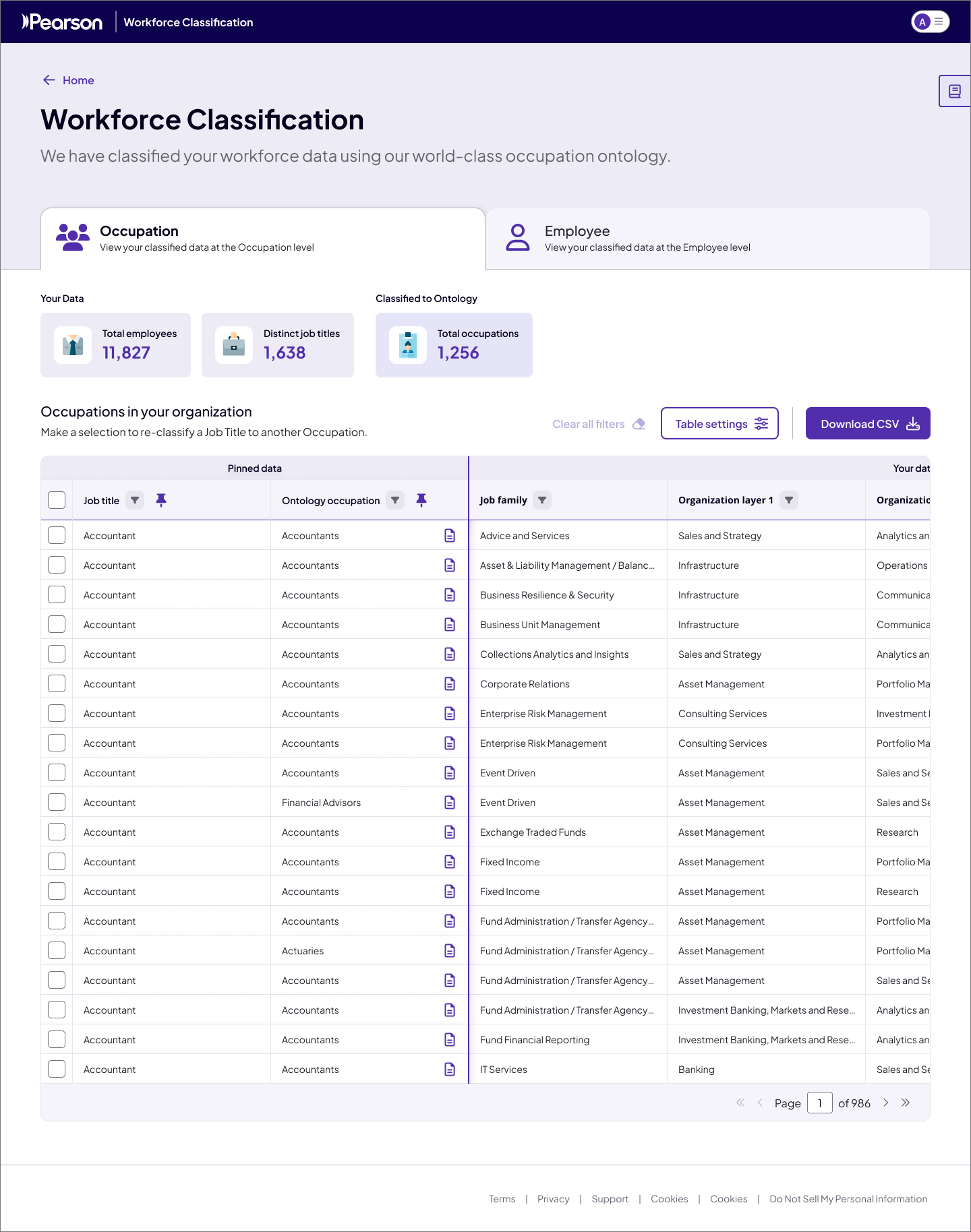Open the document icon in the Actuaries row

click(450, 950)
